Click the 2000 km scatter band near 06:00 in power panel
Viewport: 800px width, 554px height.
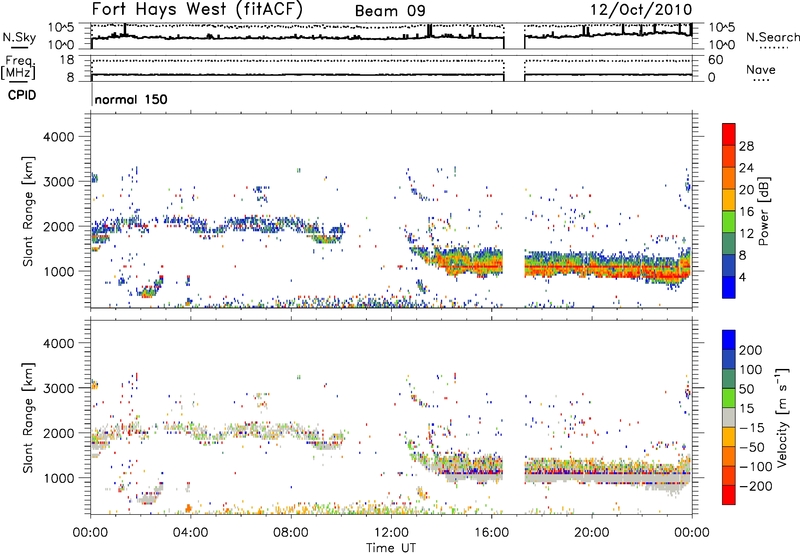(240, 224)
